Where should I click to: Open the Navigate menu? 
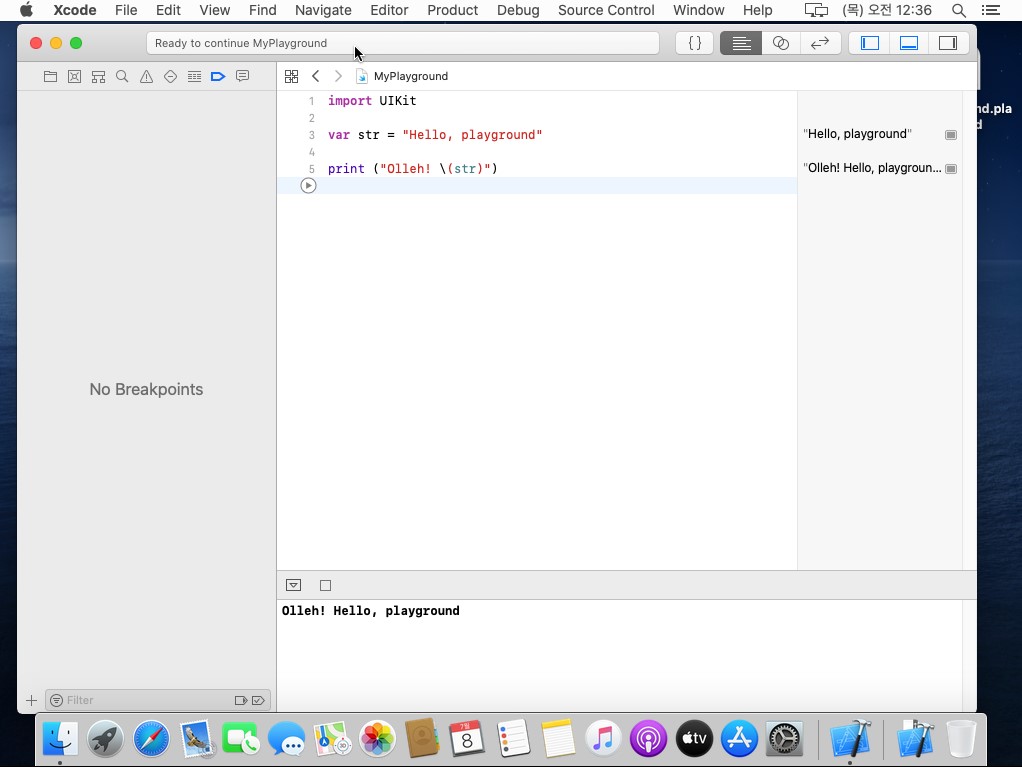323,10
